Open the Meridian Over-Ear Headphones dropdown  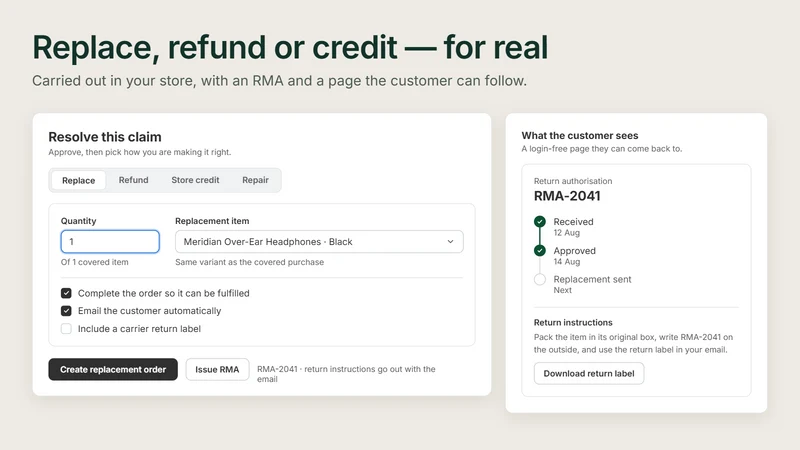(x=319, y=242)
